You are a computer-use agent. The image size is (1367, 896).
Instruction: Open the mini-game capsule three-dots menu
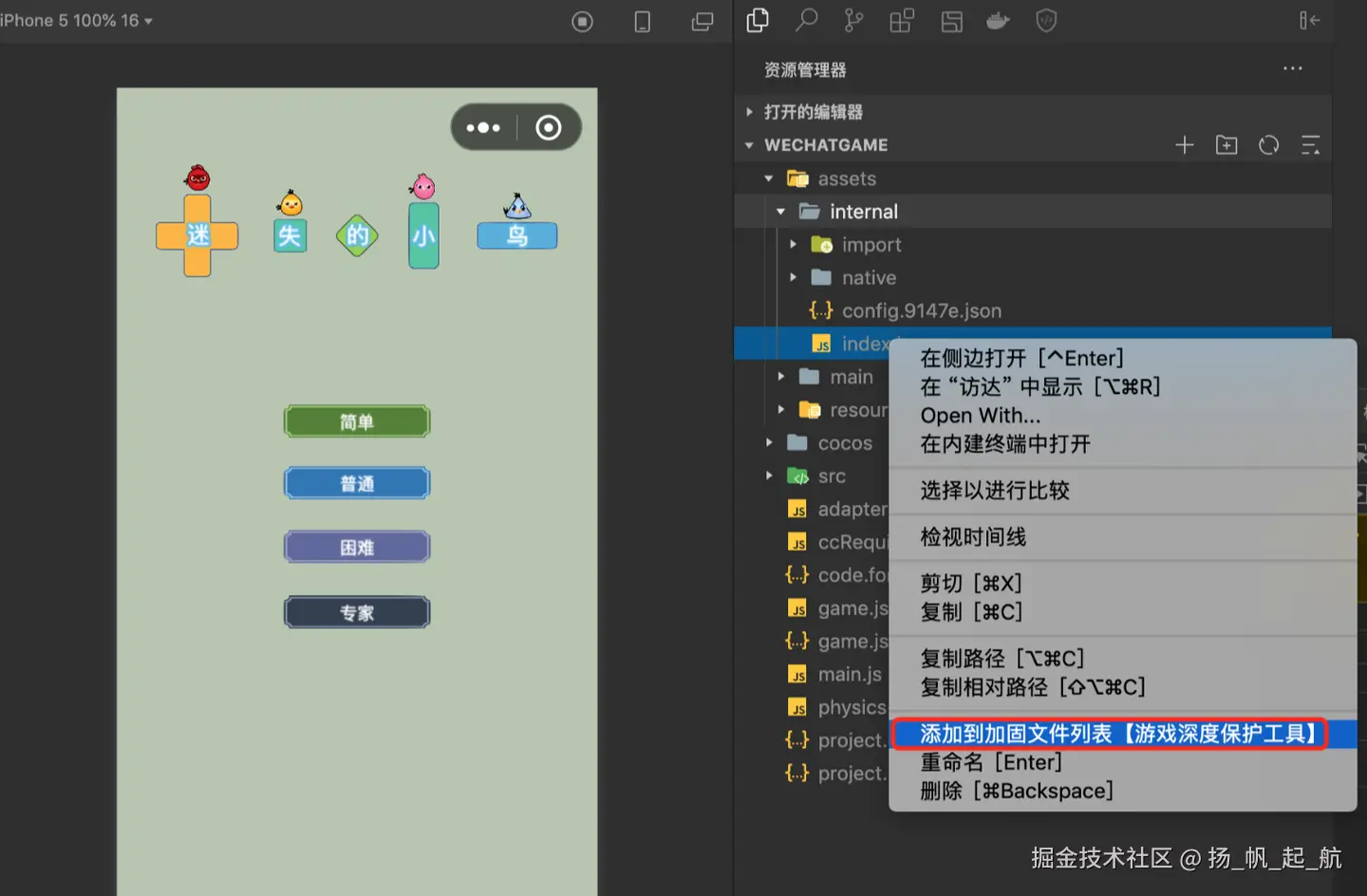tap(483, 127)
